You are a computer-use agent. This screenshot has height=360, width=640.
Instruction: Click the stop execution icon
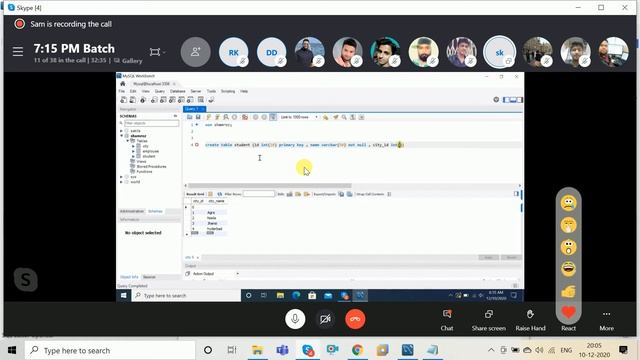click(x=234, y=117)
